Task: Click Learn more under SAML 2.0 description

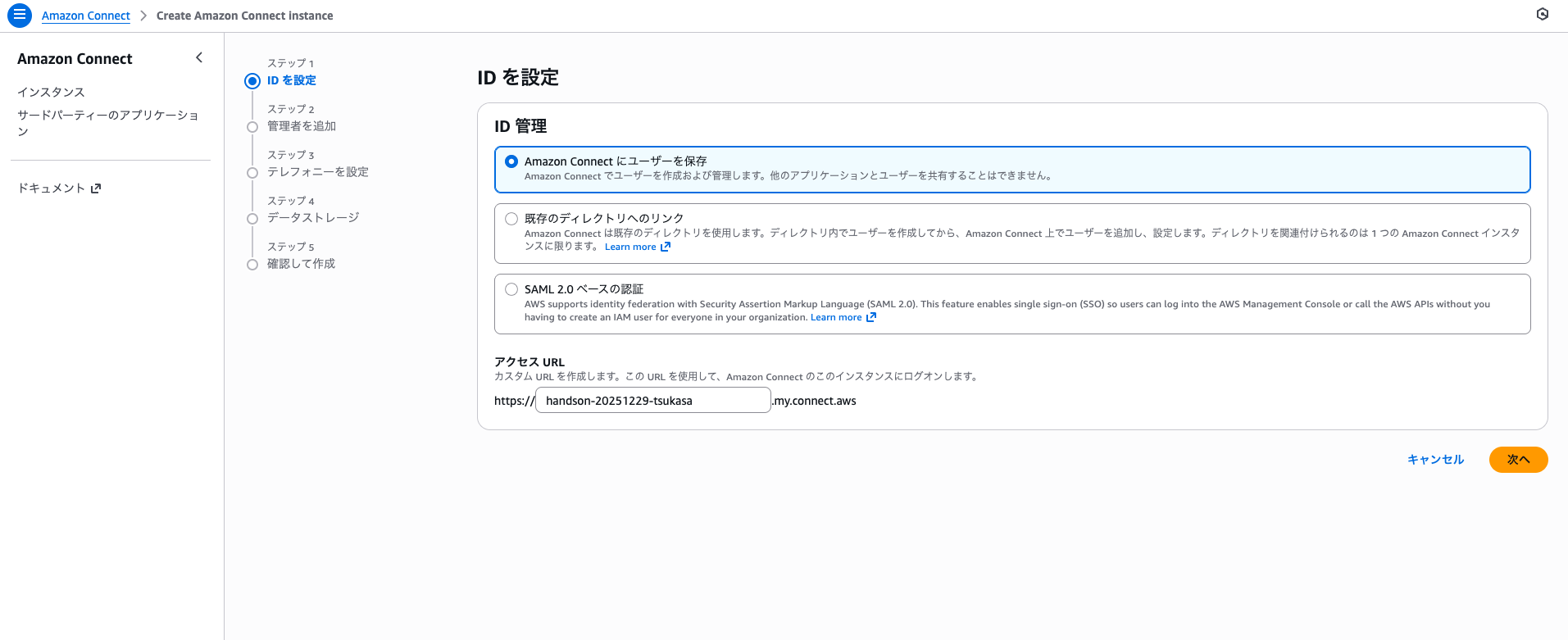Action: pyautogui.click(x=836, y=317)
